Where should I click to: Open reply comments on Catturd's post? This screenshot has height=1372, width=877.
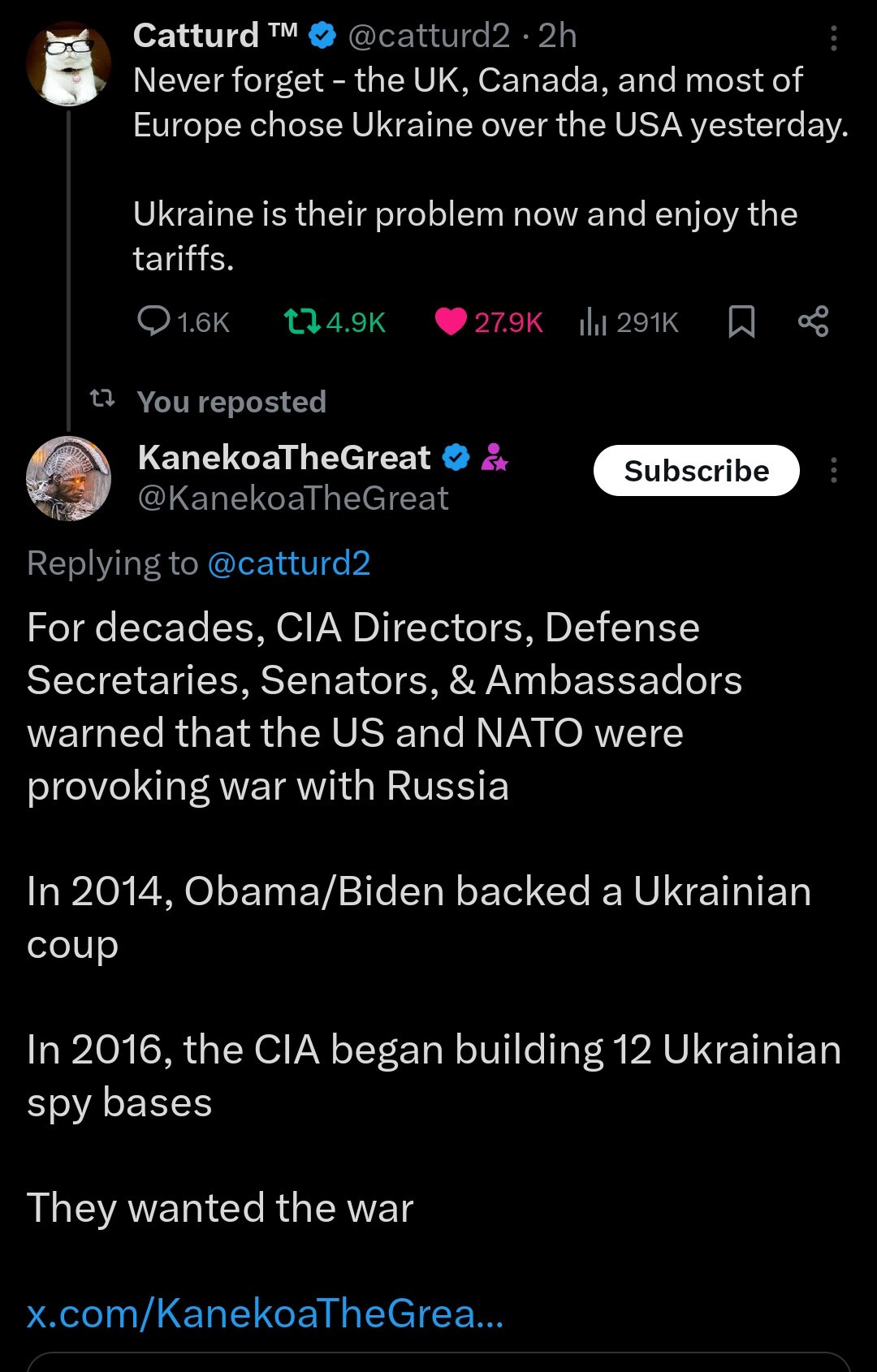coord(153,321)
